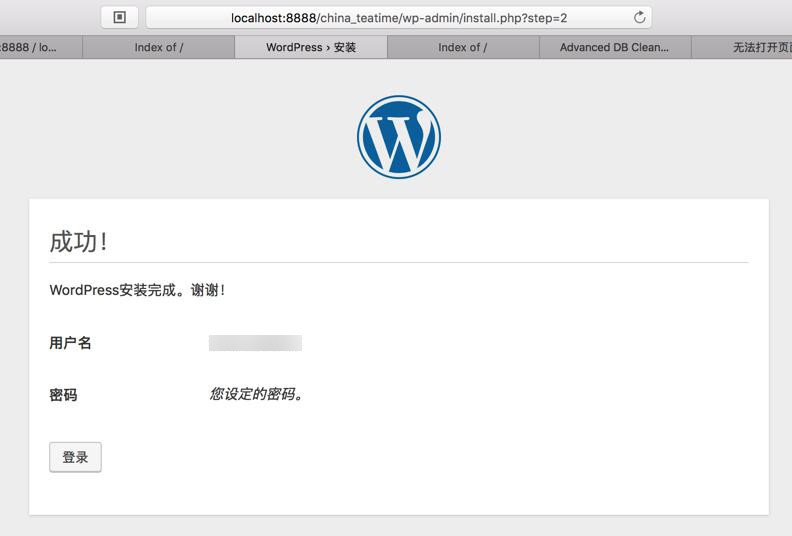Switch to Advanced DB Clean tab
The height and width of the screenshot is (536, 792).
[x=615, y=47]
